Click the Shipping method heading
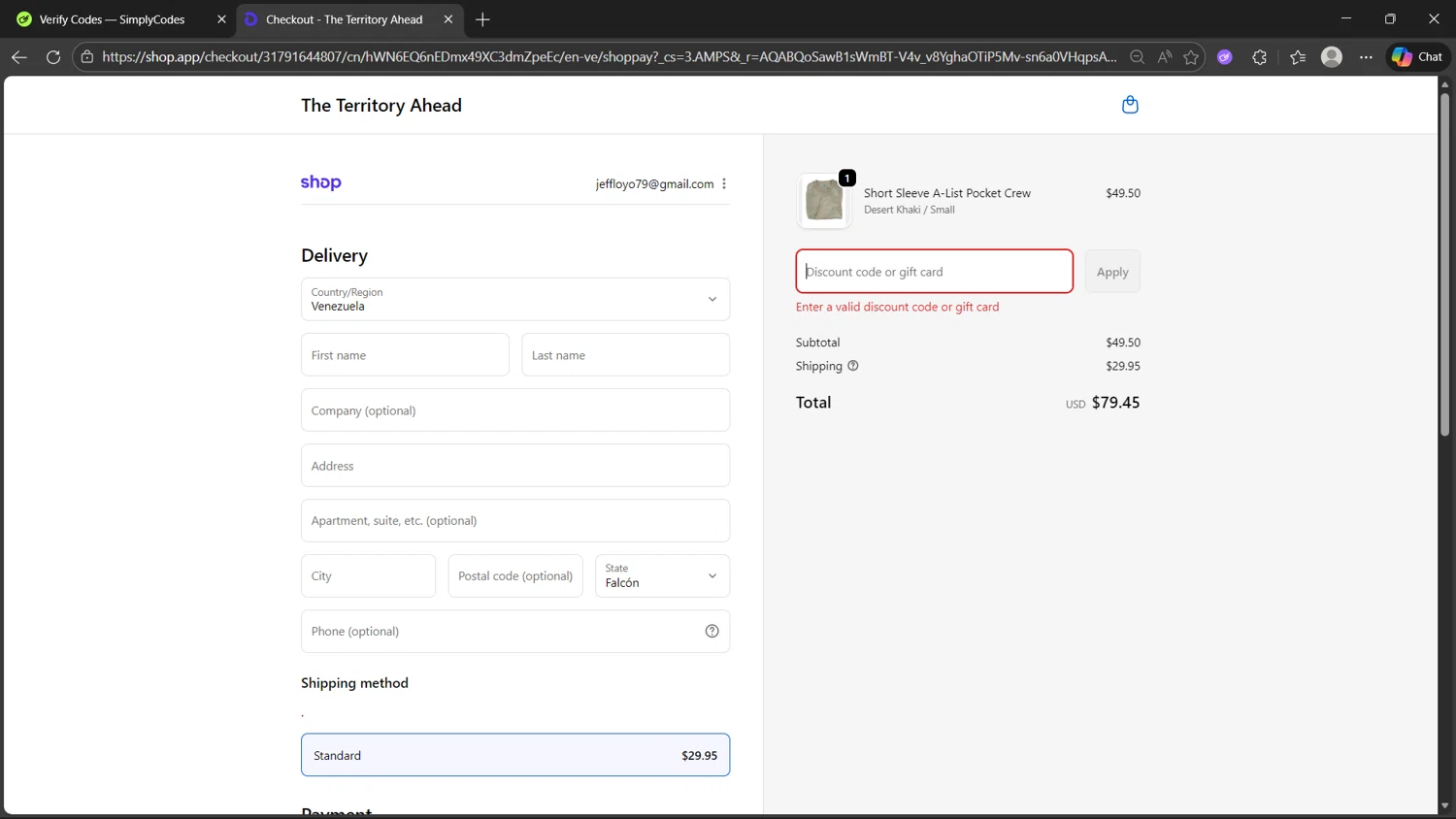 (x=354, y=683)
